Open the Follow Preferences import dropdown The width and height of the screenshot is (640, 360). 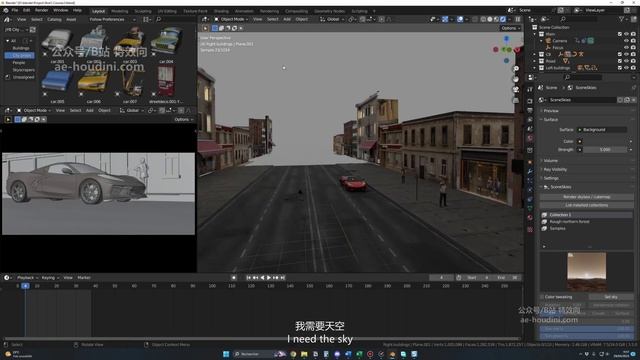coord(112,19)
